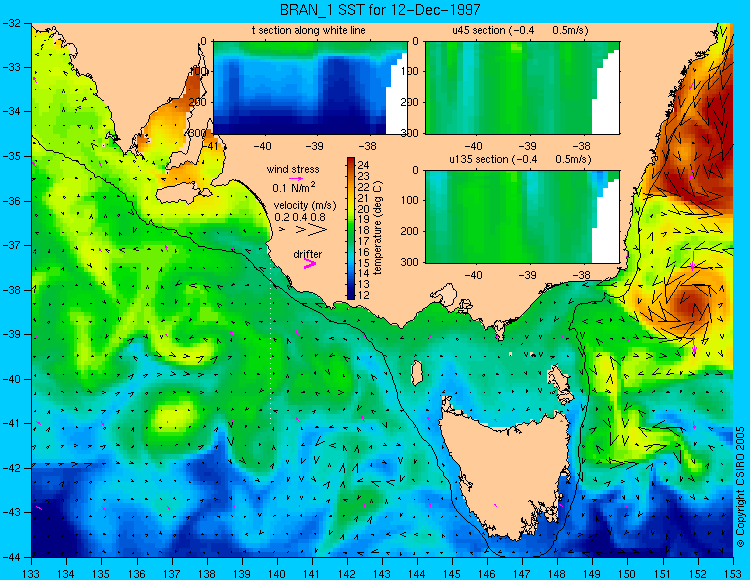The height and width of the screenshot is (580, 750).
Task: Click the smallest 0.2 velocity arrowhead in the legend
Action: click(282, 230)
